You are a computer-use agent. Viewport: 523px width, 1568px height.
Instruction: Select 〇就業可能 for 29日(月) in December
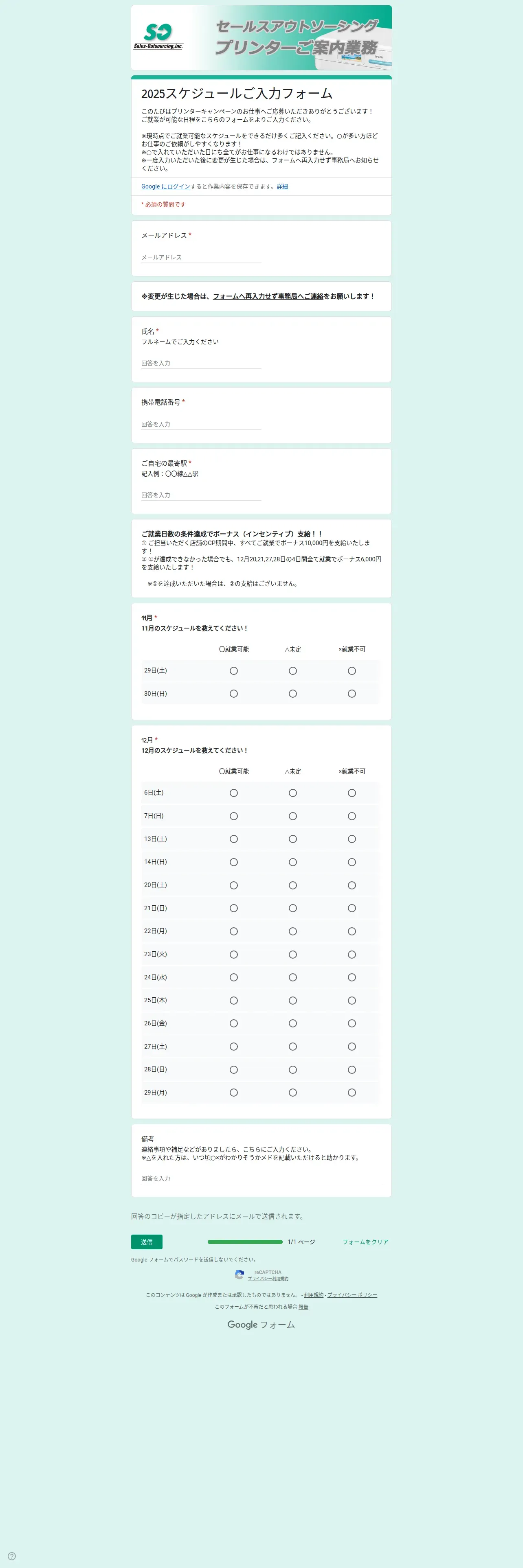234,1093
